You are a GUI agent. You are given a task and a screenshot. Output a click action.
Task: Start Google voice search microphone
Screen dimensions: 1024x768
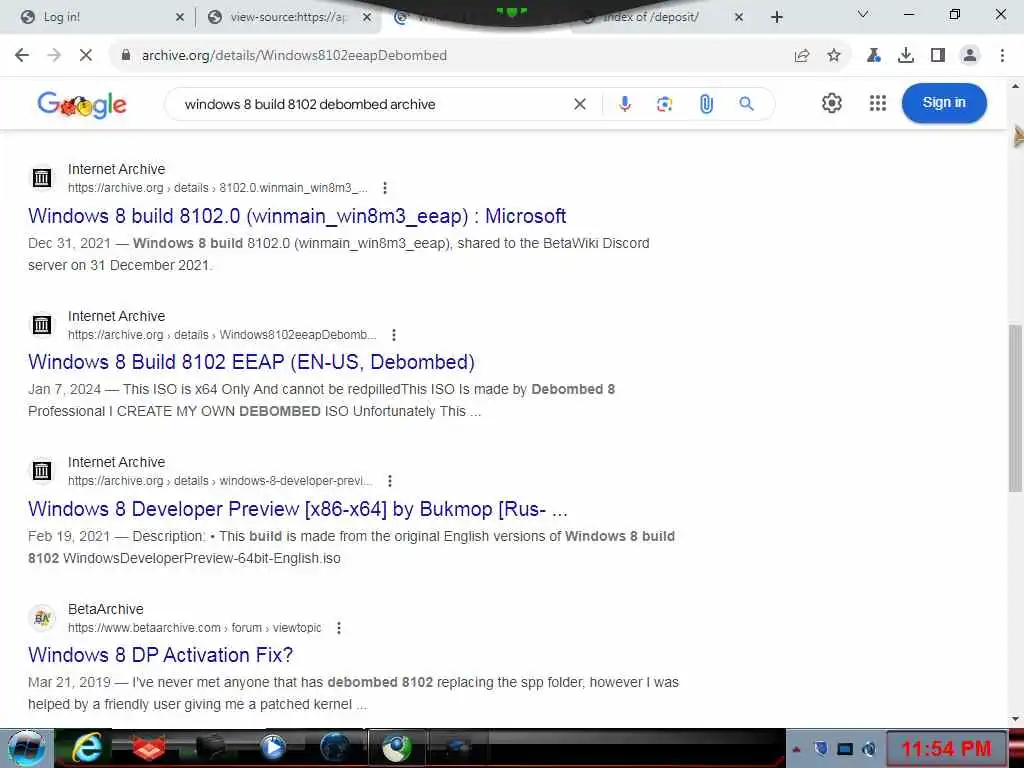(x=625, y=104)
